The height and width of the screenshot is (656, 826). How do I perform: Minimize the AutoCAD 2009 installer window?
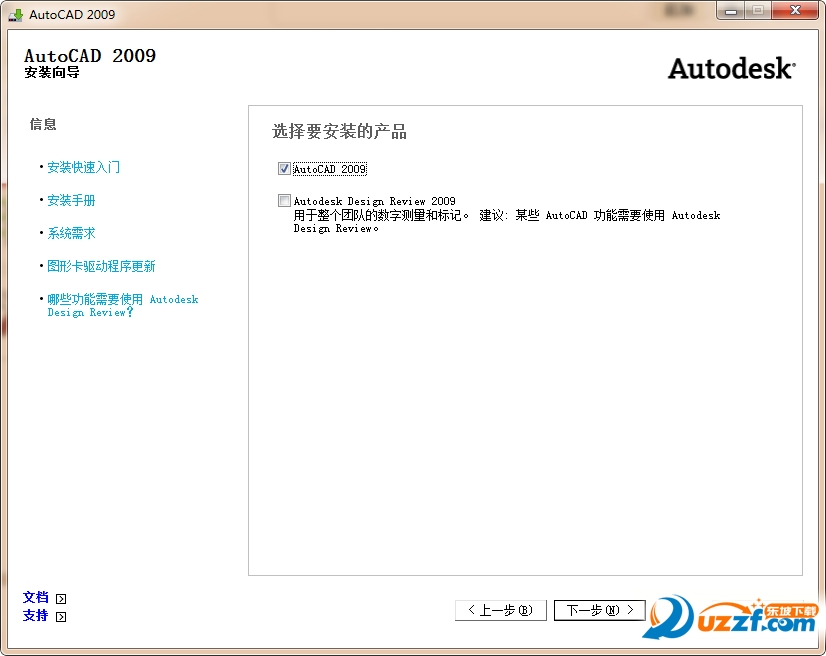click(x=731, y=11)
